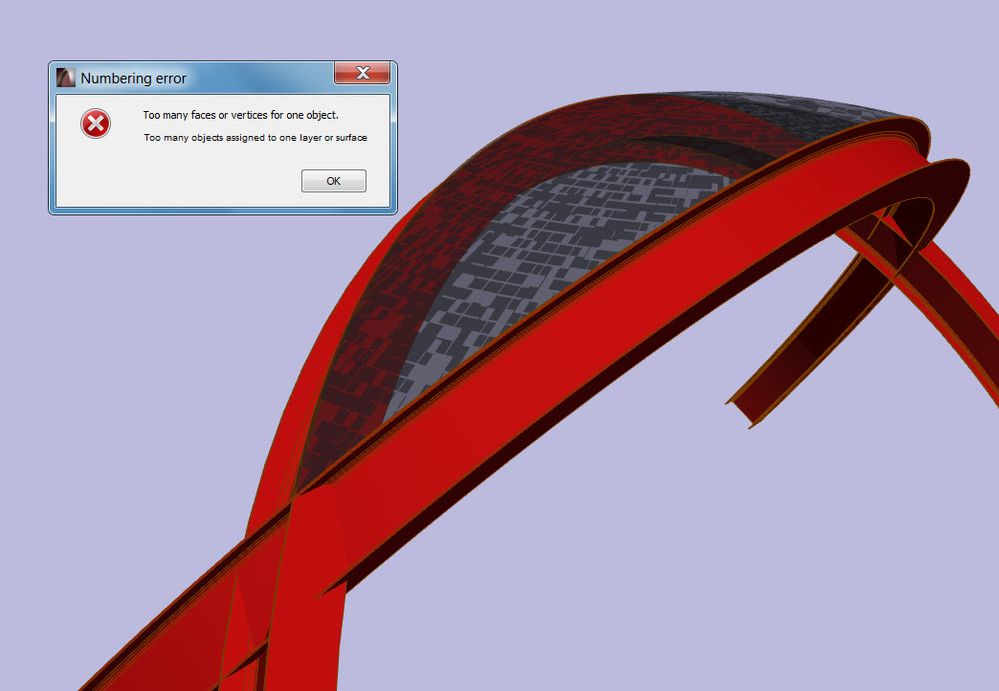
Task: Click the "Numbering error" title text
Action: (133, 78)
